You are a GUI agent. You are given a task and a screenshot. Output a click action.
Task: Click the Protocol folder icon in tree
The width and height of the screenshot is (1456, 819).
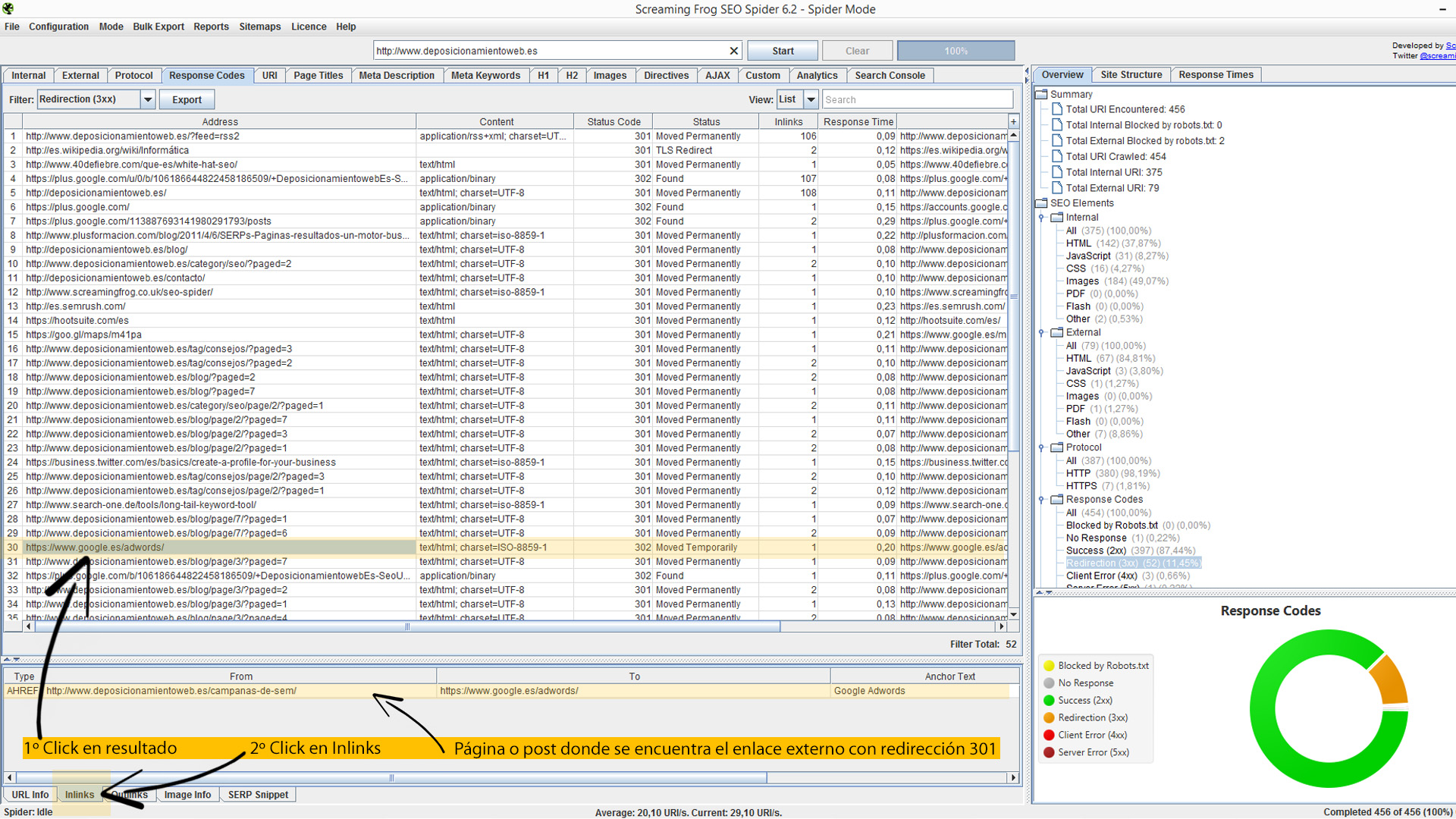pyautogui.click(x=1056, y=447)
